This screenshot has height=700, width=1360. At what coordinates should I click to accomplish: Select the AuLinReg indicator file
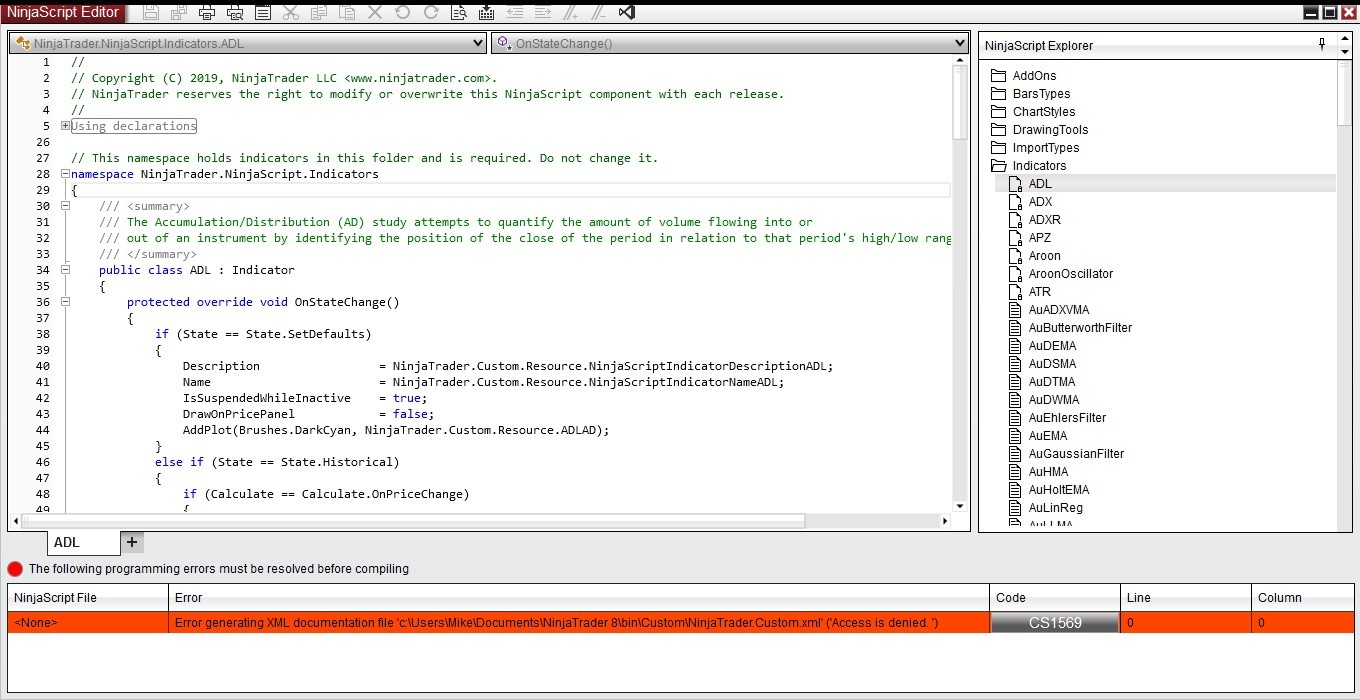1044,508
